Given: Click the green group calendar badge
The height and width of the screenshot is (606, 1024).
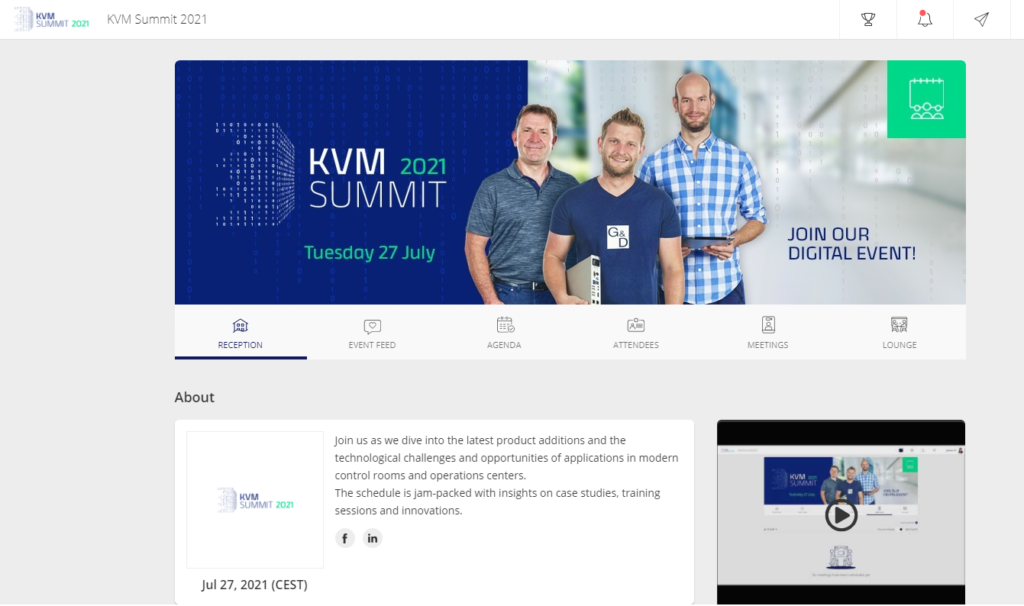Looking at the screenshot, I should click(926, 99).
